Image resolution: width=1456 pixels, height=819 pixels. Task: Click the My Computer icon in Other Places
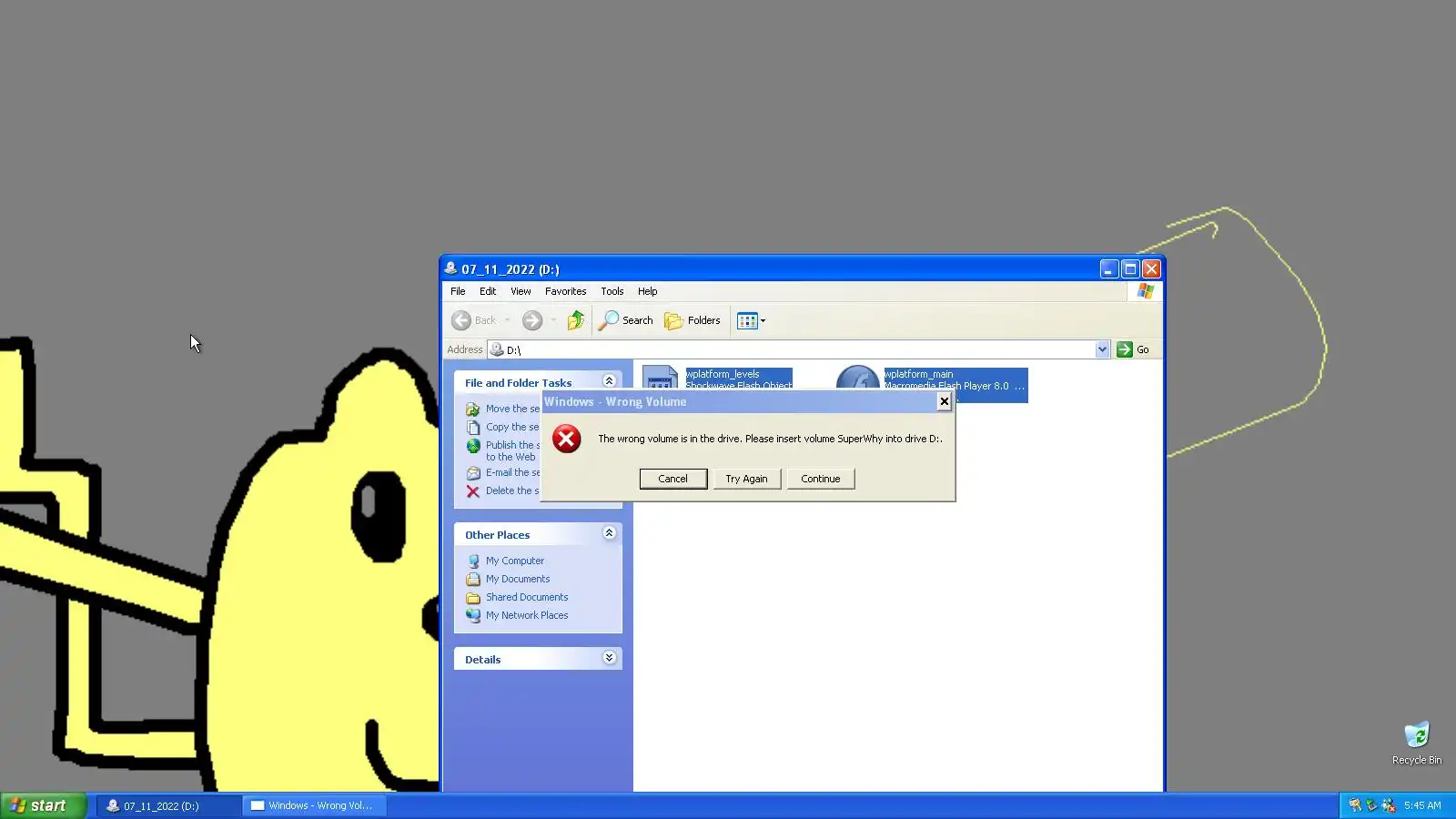(473, 561)
